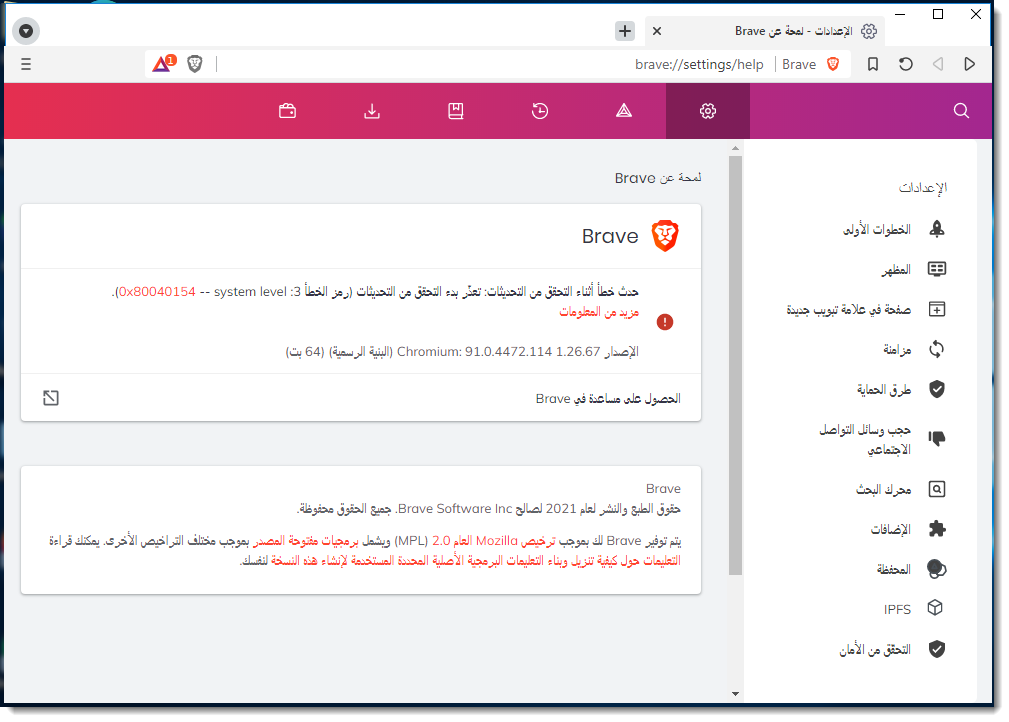The image size is (1009, 722).
Task: Open Rewards triangle in settings toolbar
Action: (624, 111)
